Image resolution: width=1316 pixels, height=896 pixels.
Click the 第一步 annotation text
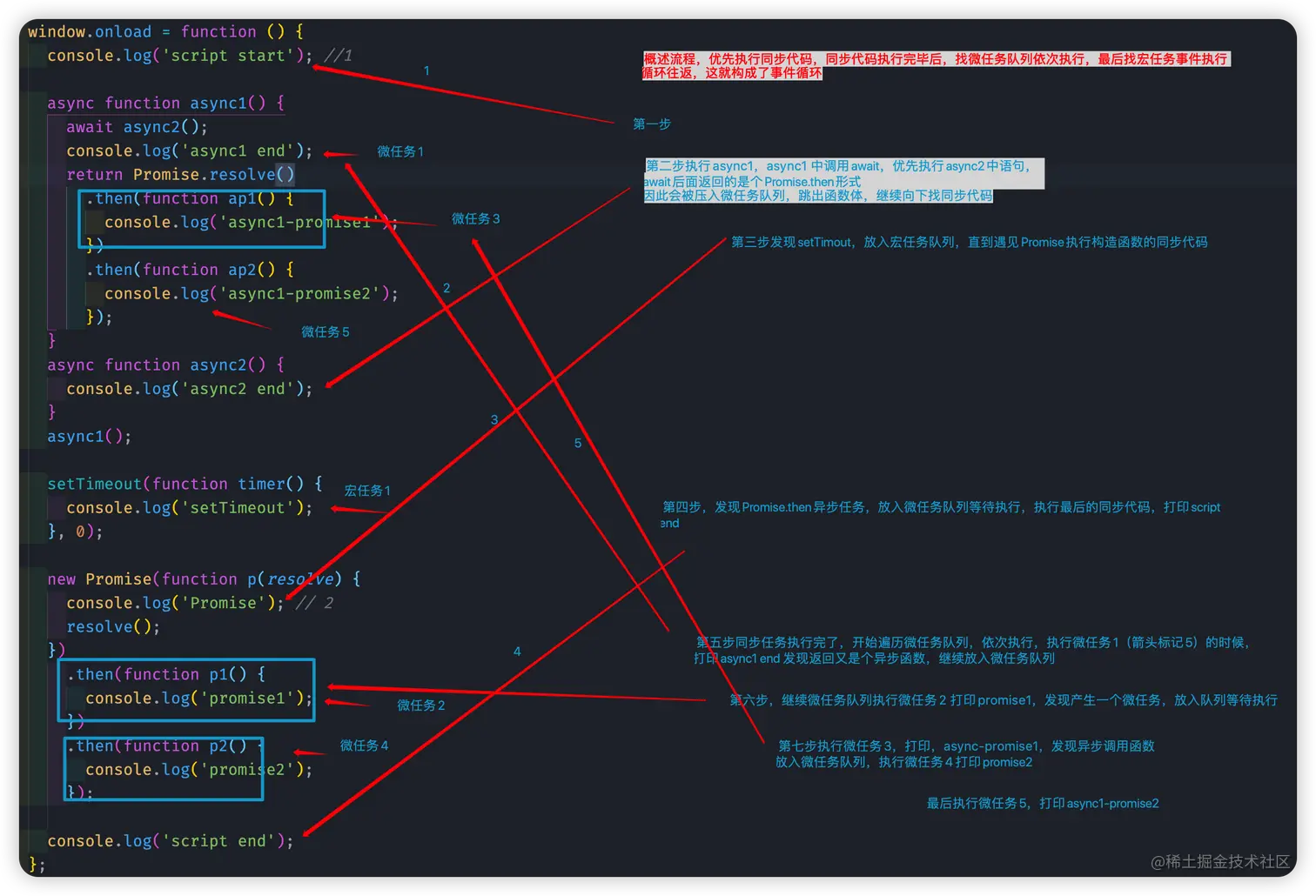tap(651, 124)
